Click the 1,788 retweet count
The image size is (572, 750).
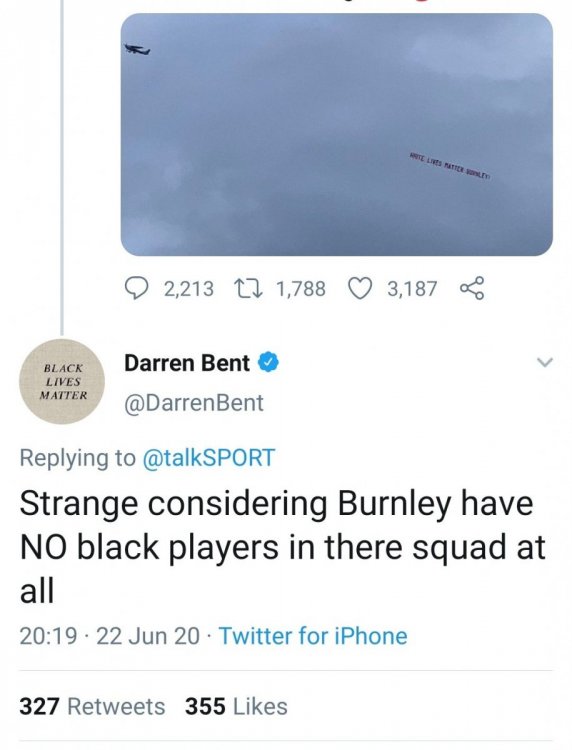(x=301, y=289)
